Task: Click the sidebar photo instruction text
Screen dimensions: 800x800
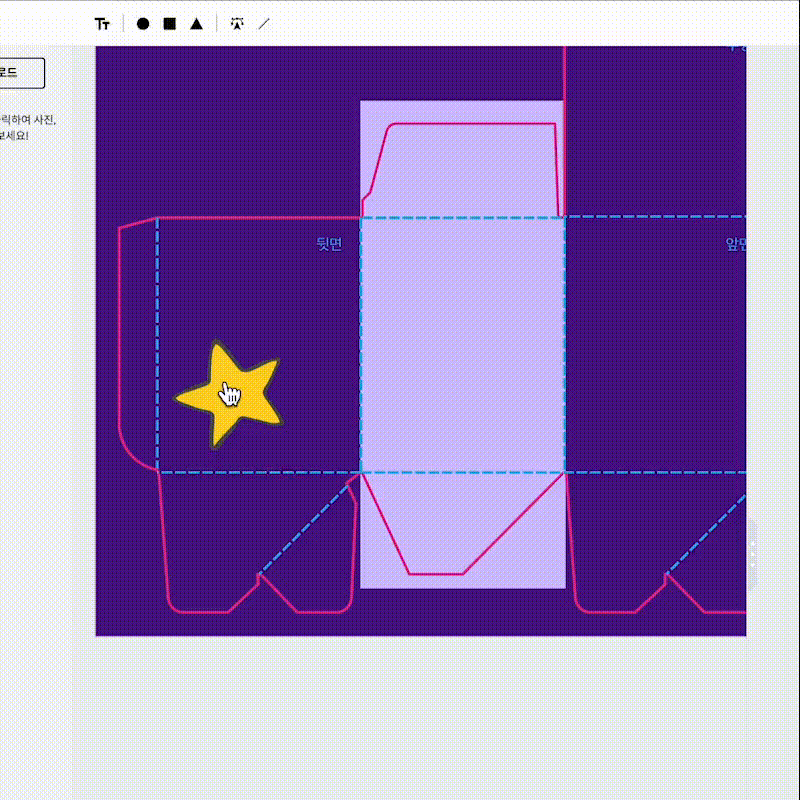Action: pyautogui.click(x=28, y=127)
